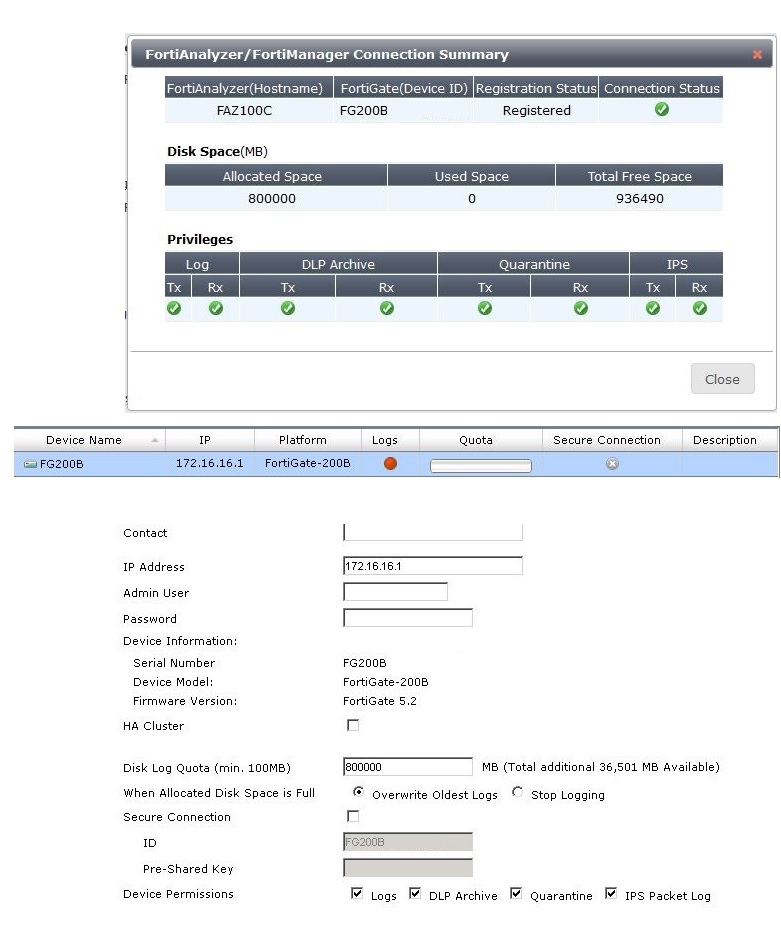
Task: Click the Used Space value 0
Action: (x=472, y=199)
